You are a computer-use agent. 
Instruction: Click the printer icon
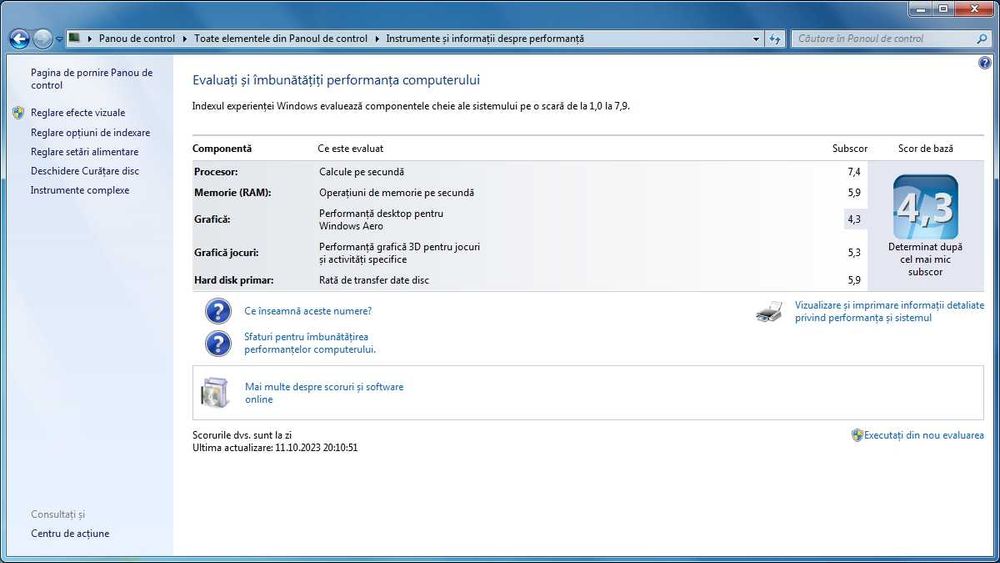[x=769, y=312]
